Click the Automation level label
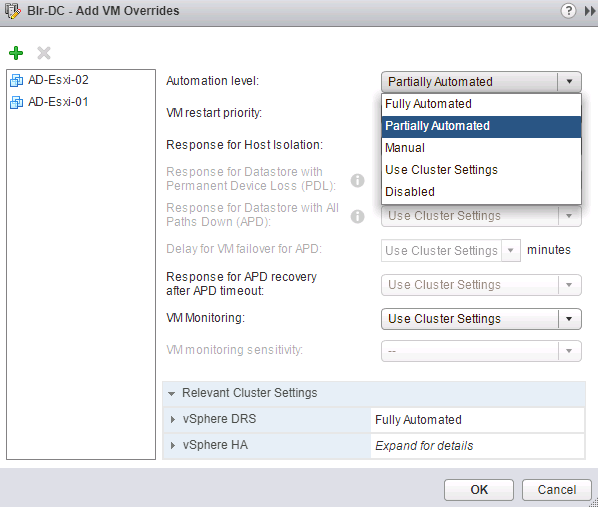 tap(212, 81)
